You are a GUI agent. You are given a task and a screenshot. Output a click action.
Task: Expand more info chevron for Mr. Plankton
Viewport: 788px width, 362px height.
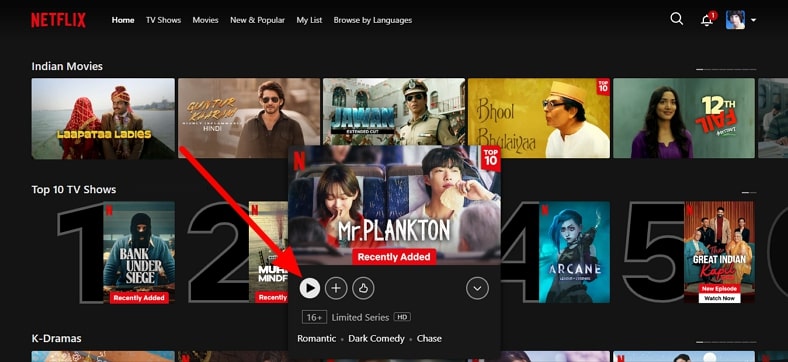tap(477, 288)
